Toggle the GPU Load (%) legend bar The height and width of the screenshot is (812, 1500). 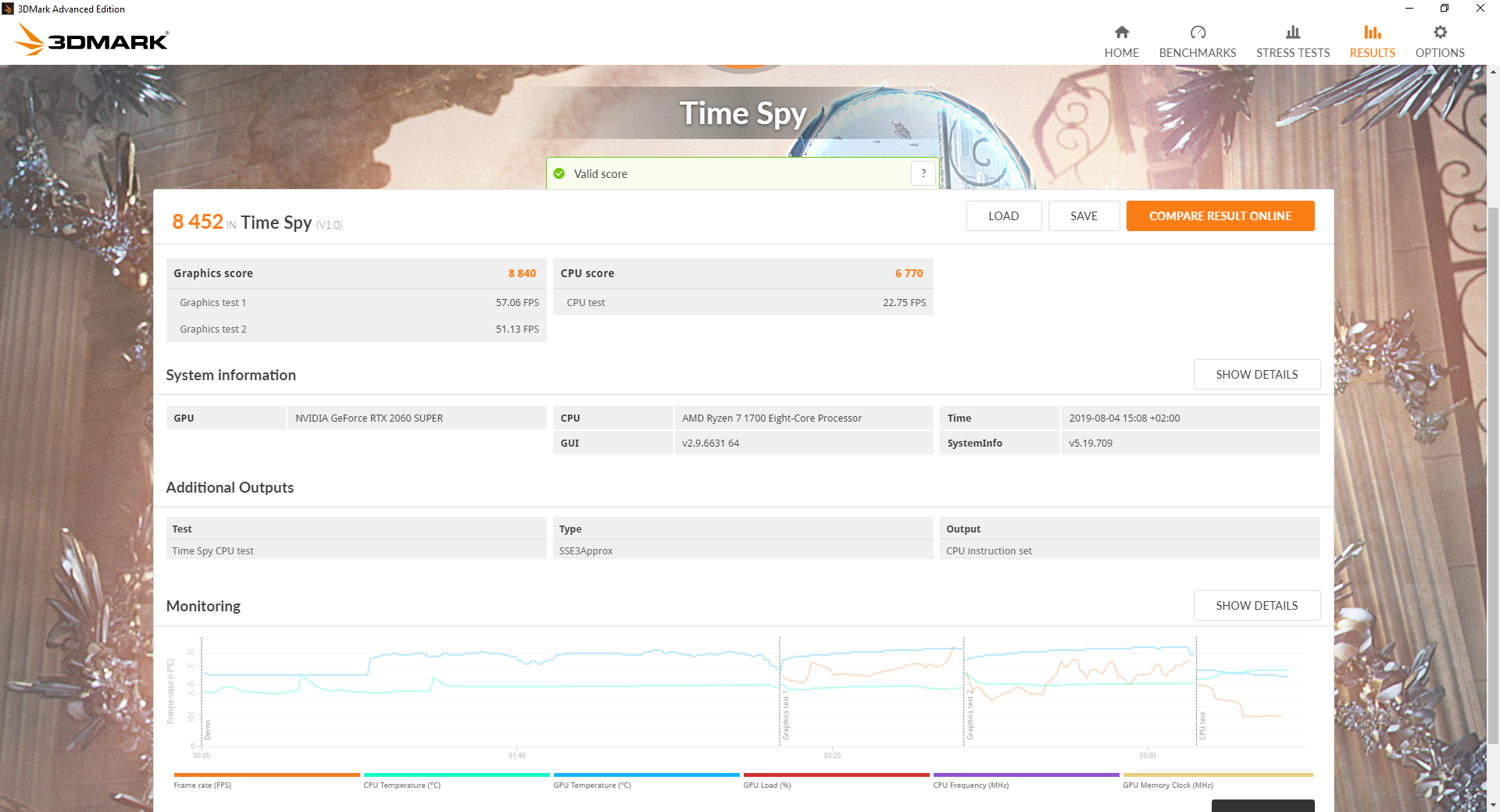coord(836,775)
